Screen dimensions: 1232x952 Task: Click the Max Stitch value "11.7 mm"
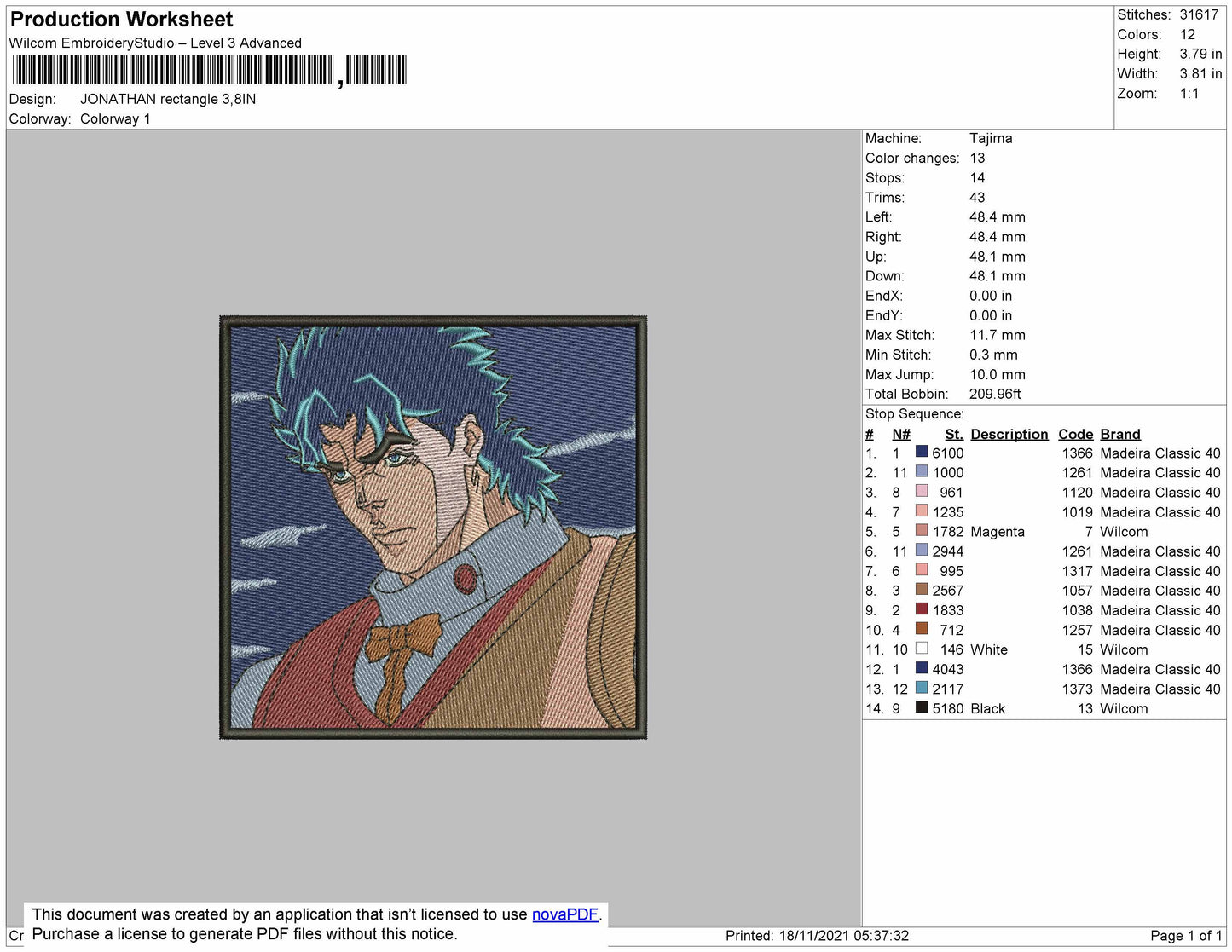click(998, 335)
